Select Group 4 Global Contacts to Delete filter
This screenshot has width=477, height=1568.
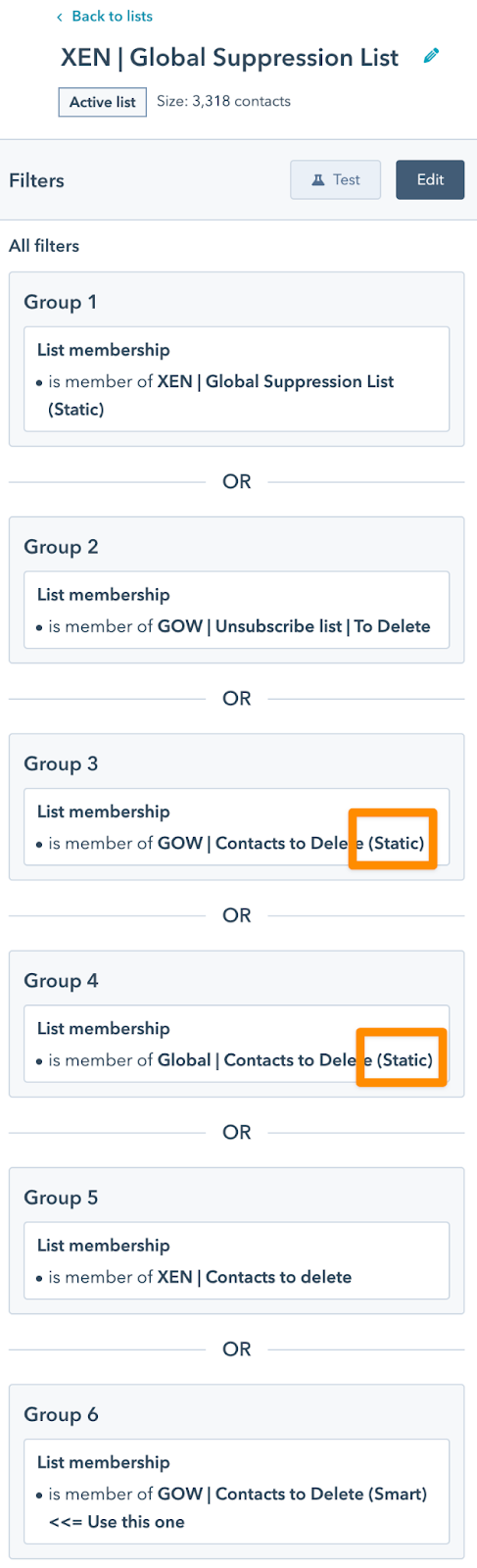237,1044
